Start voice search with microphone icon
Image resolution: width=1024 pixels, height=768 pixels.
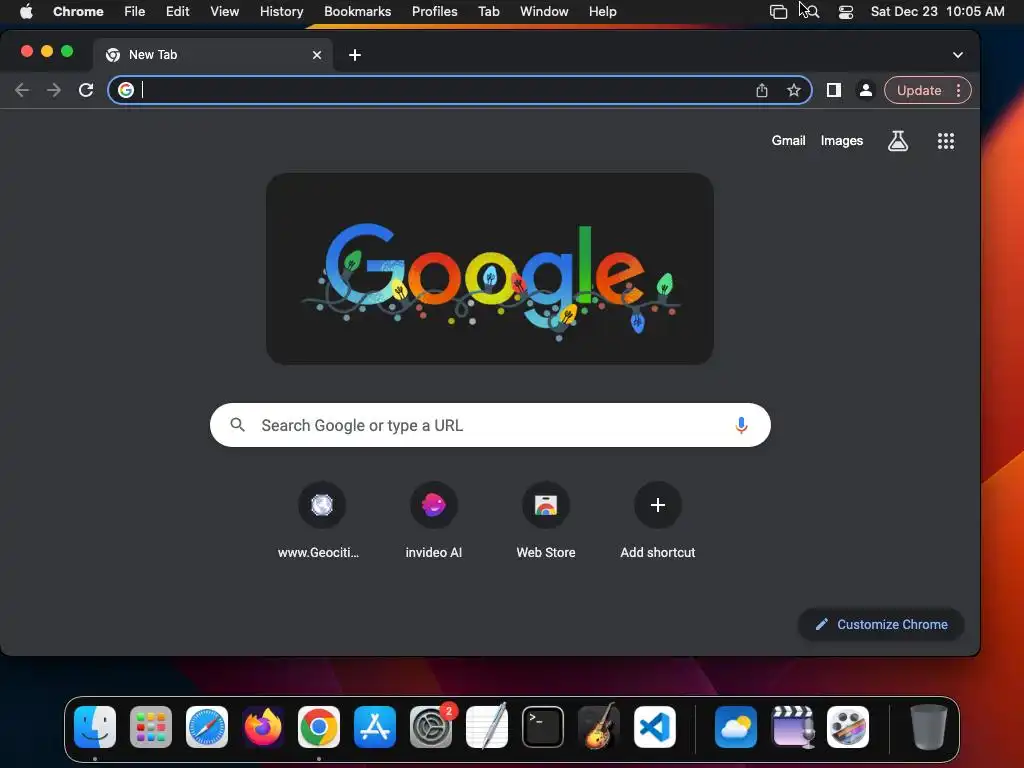[x=741, y=425]
